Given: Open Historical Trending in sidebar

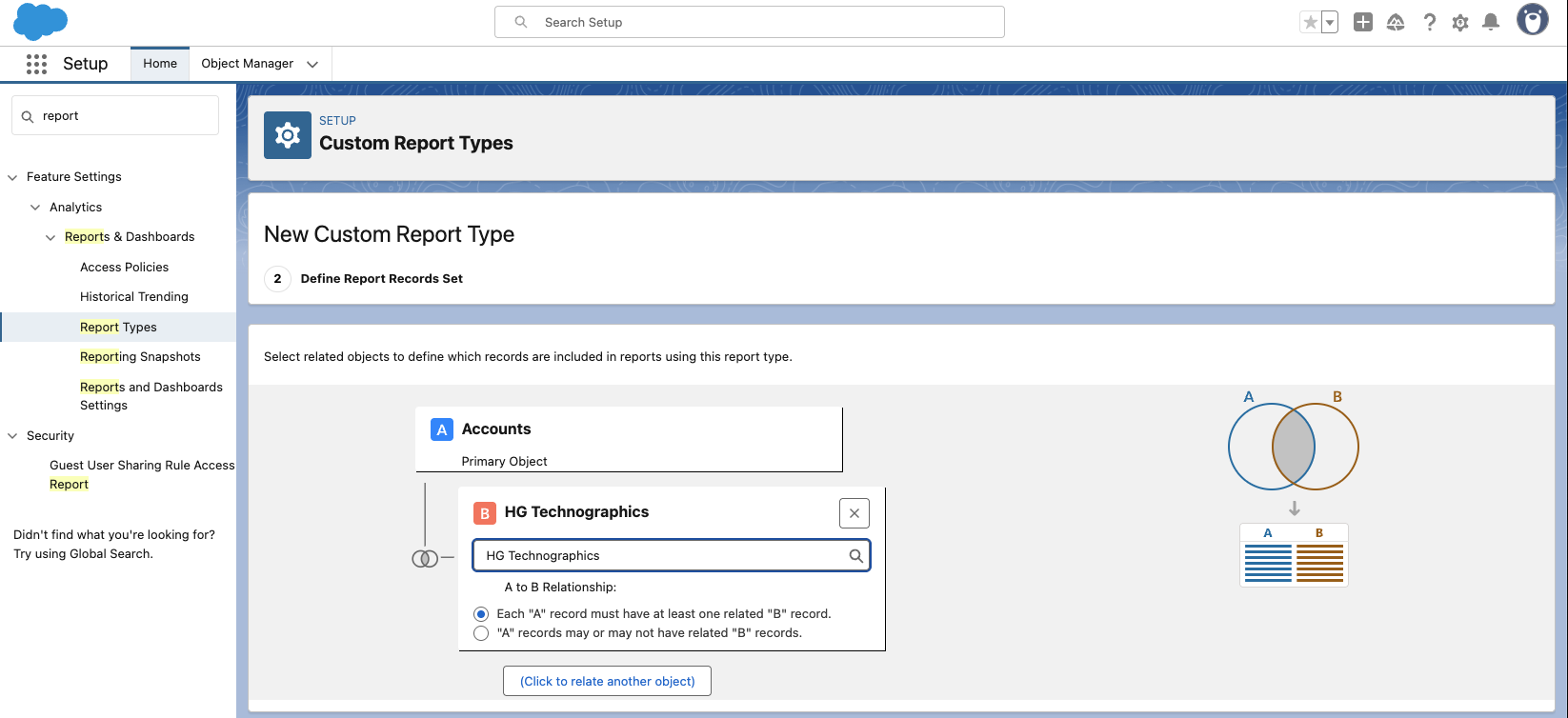Looking at the screenshot, I should point(134,297).
